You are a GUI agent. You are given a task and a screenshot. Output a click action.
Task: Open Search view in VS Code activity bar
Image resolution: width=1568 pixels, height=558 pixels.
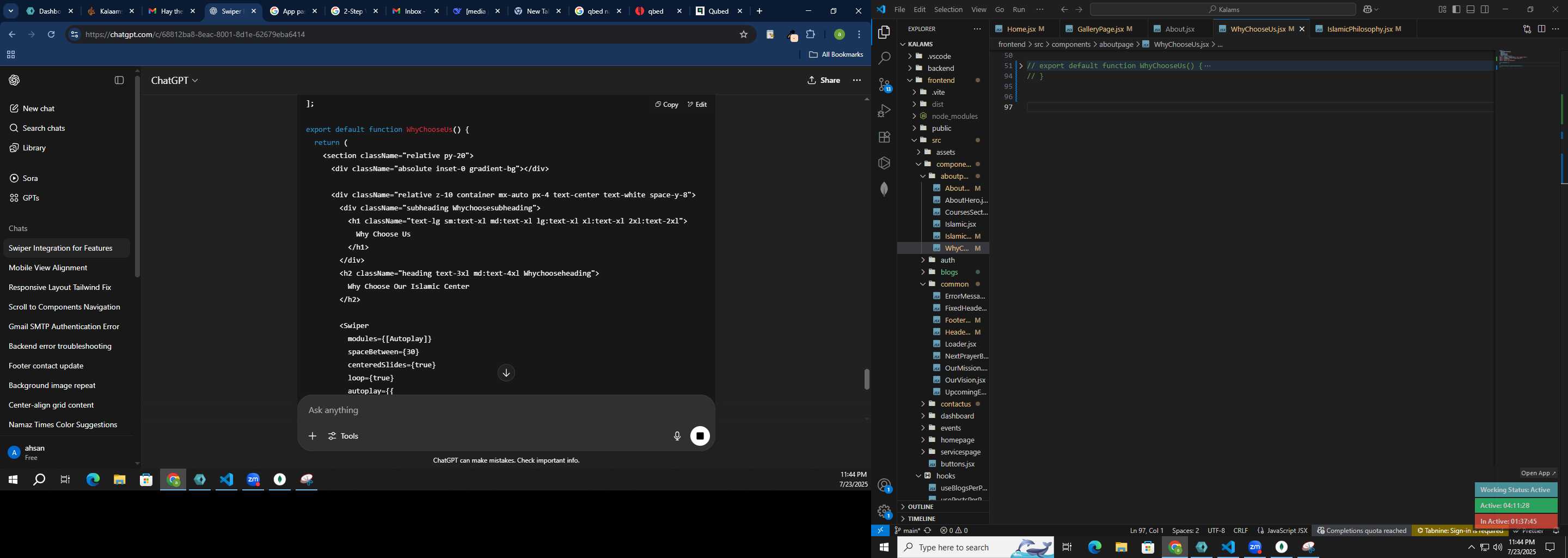(x=884, y=58)
